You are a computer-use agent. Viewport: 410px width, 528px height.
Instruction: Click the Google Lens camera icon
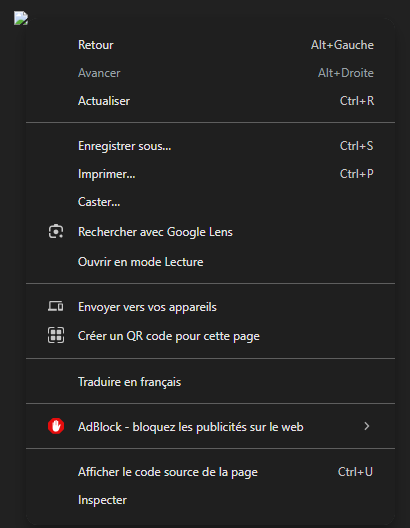(56, 232)
